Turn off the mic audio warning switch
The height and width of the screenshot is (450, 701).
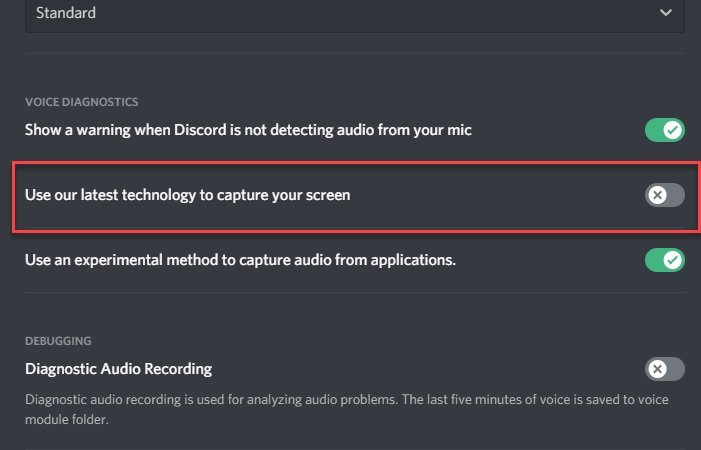[x=664, y=130]
